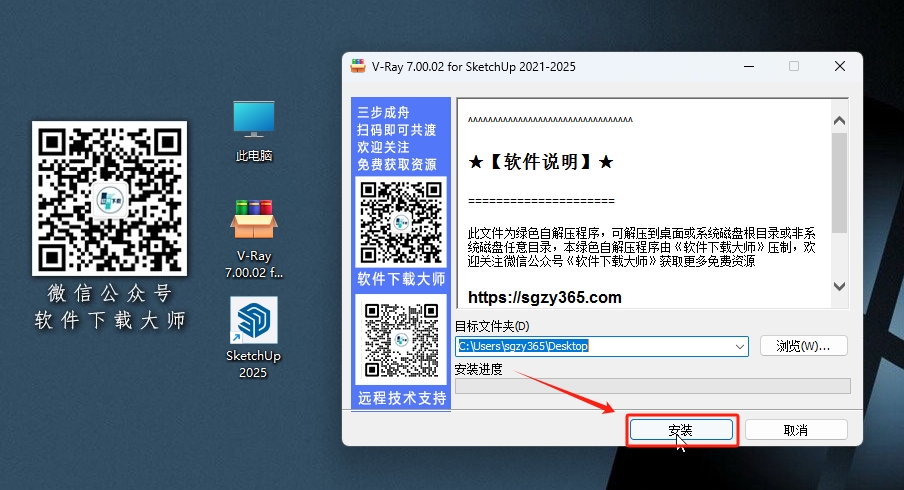The height and width of the screenshot is (490, 904).
Task: Click the 三步成舟 sidebar text
Action: 383,112
